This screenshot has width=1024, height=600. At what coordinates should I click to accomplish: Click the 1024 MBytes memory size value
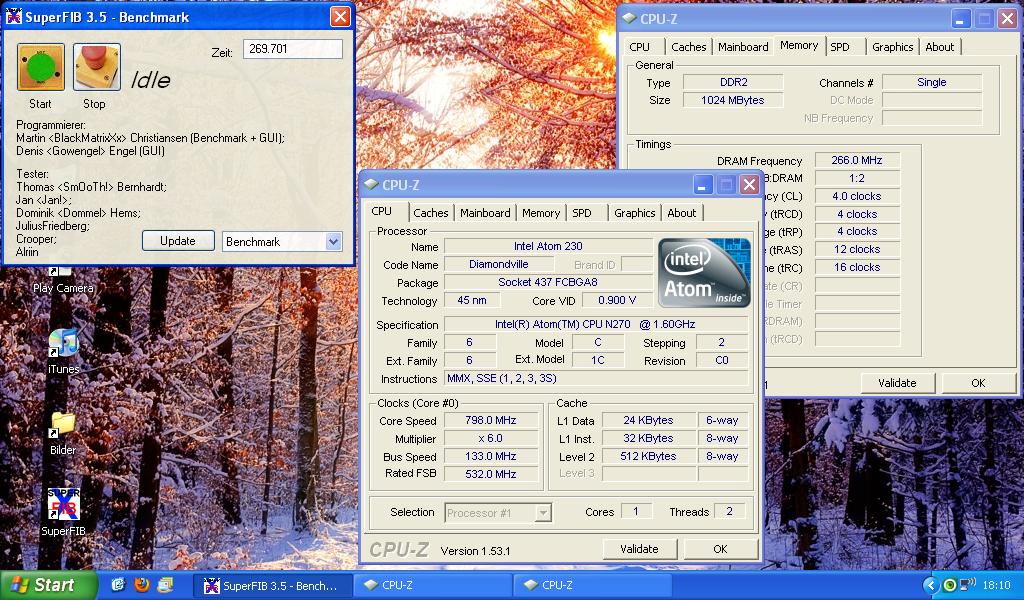coord(733,100)
